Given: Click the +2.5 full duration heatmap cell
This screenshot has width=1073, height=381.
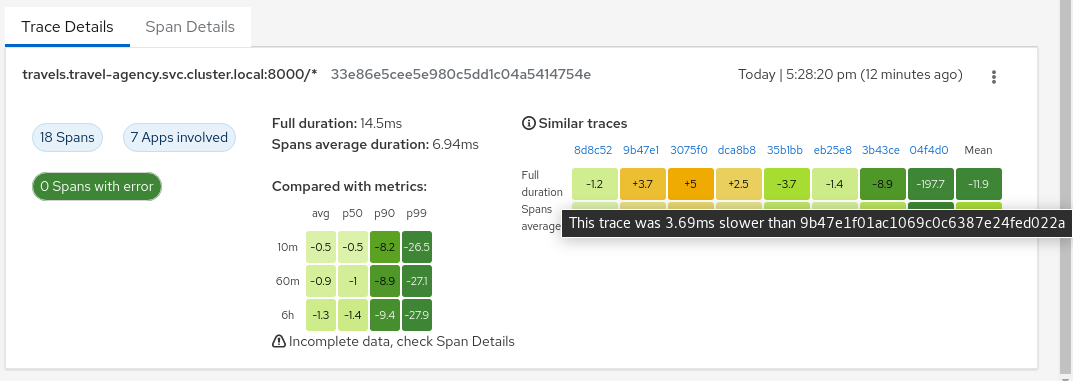Looking at the screenshot, I should pyautogui.click(x=739, y=184).
